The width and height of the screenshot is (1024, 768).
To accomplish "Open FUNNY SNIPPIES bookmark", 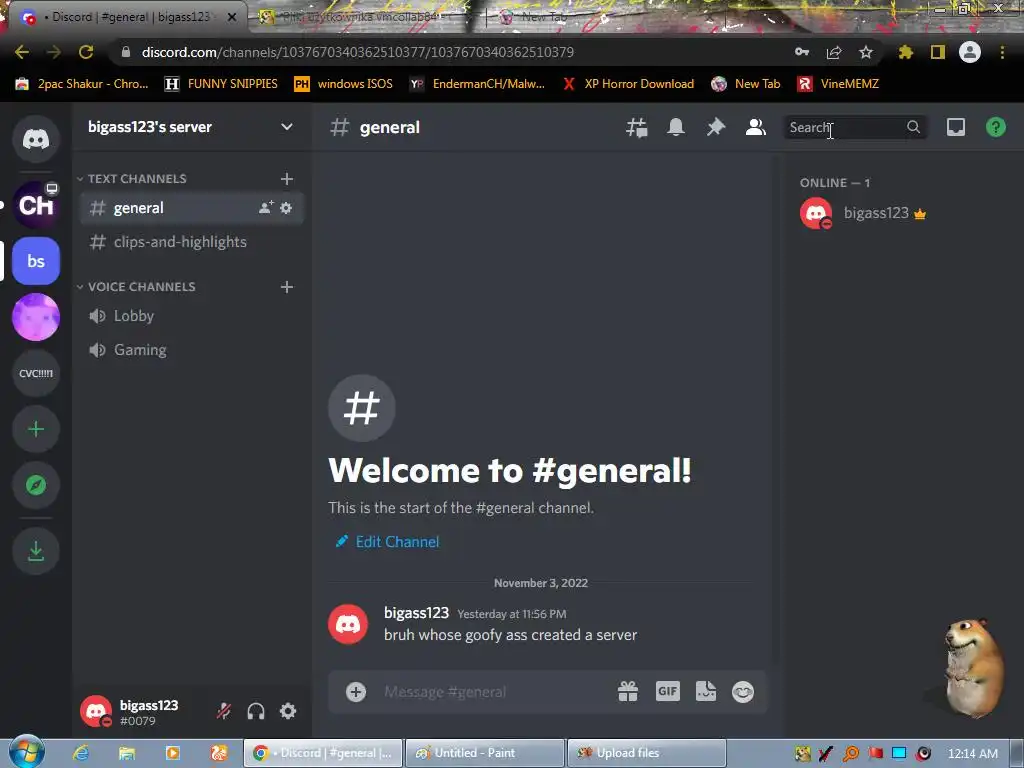I will [x=221, y=84].
